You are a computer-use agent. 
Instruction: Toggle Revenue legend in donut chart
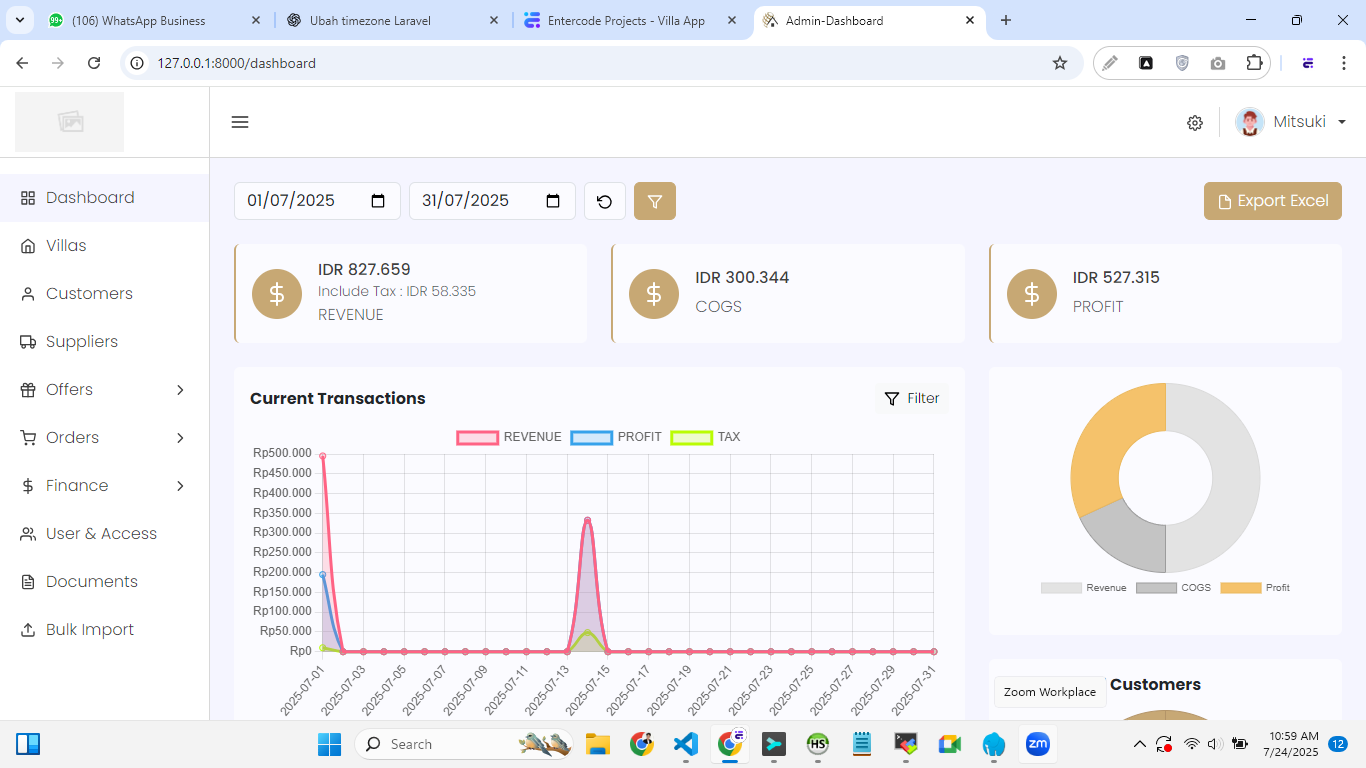[x=1084, y=588]
